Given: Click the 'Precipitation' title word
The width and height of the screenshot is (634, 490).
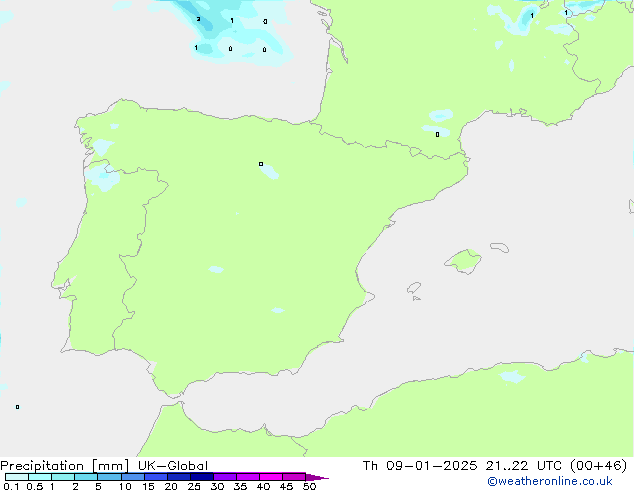Looking at the screenshot, I should [x=42, y=466].
